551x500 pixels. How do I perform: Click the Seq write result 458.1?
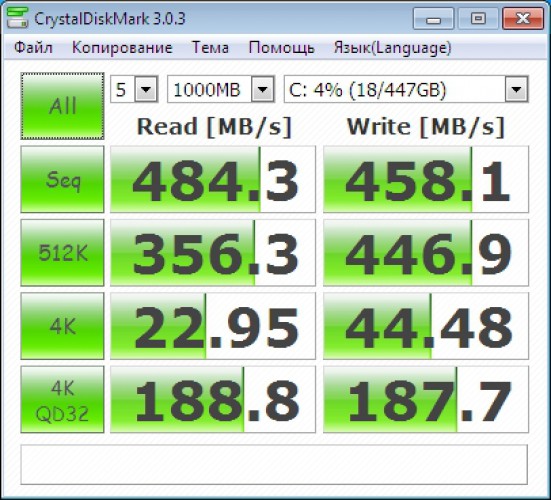(426, 179)
